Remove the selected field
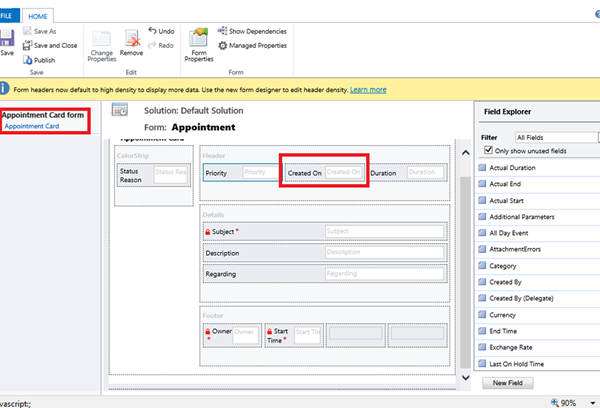 click(x=131, y=43)
